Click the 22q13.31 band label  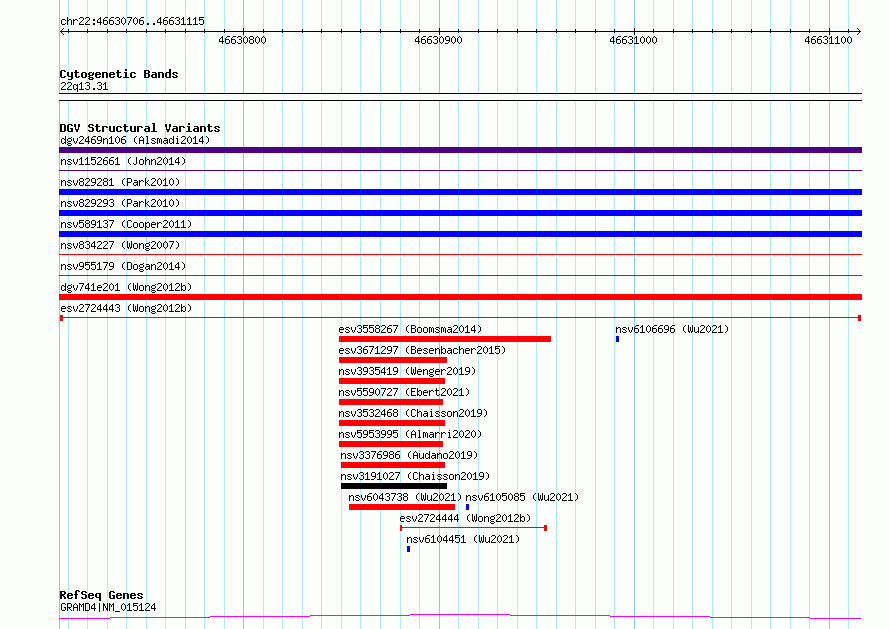point(84,86)
